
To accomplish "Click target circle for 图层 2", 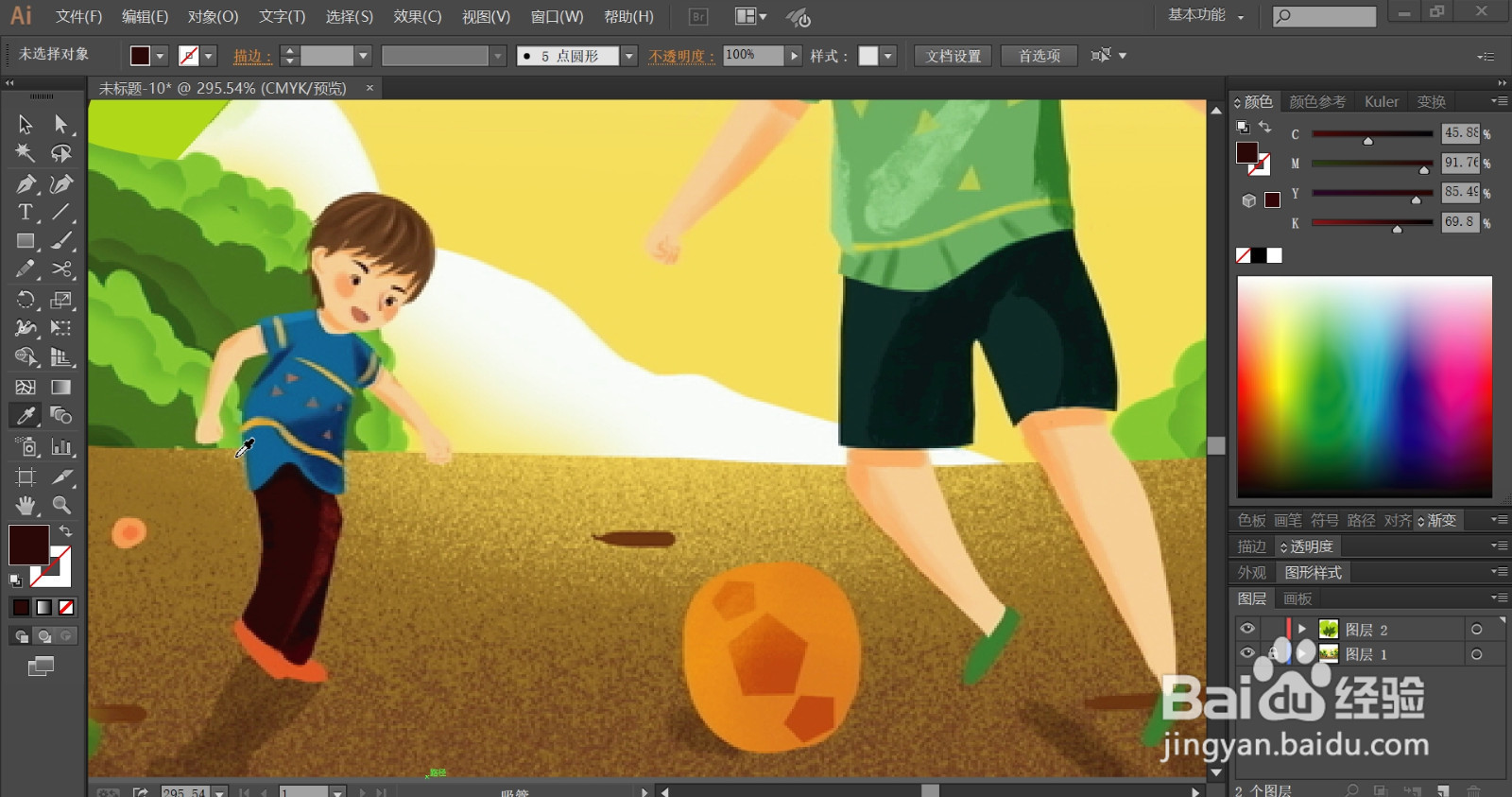I will tap(1476, 630).
